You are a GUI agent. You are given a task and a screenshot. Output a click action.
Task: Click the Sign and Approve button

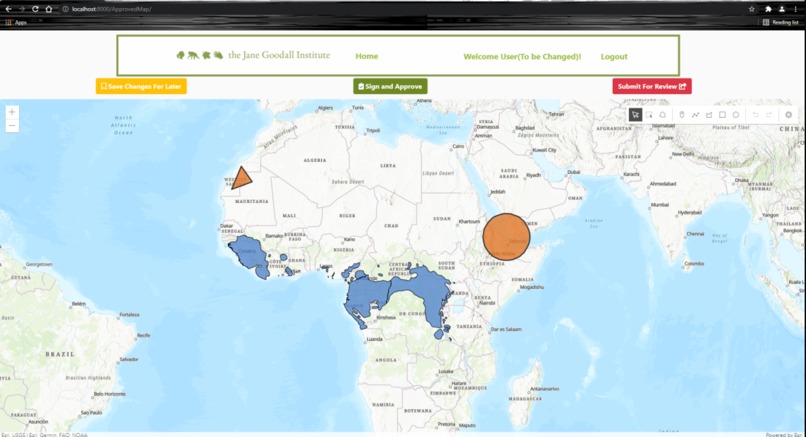390,86
